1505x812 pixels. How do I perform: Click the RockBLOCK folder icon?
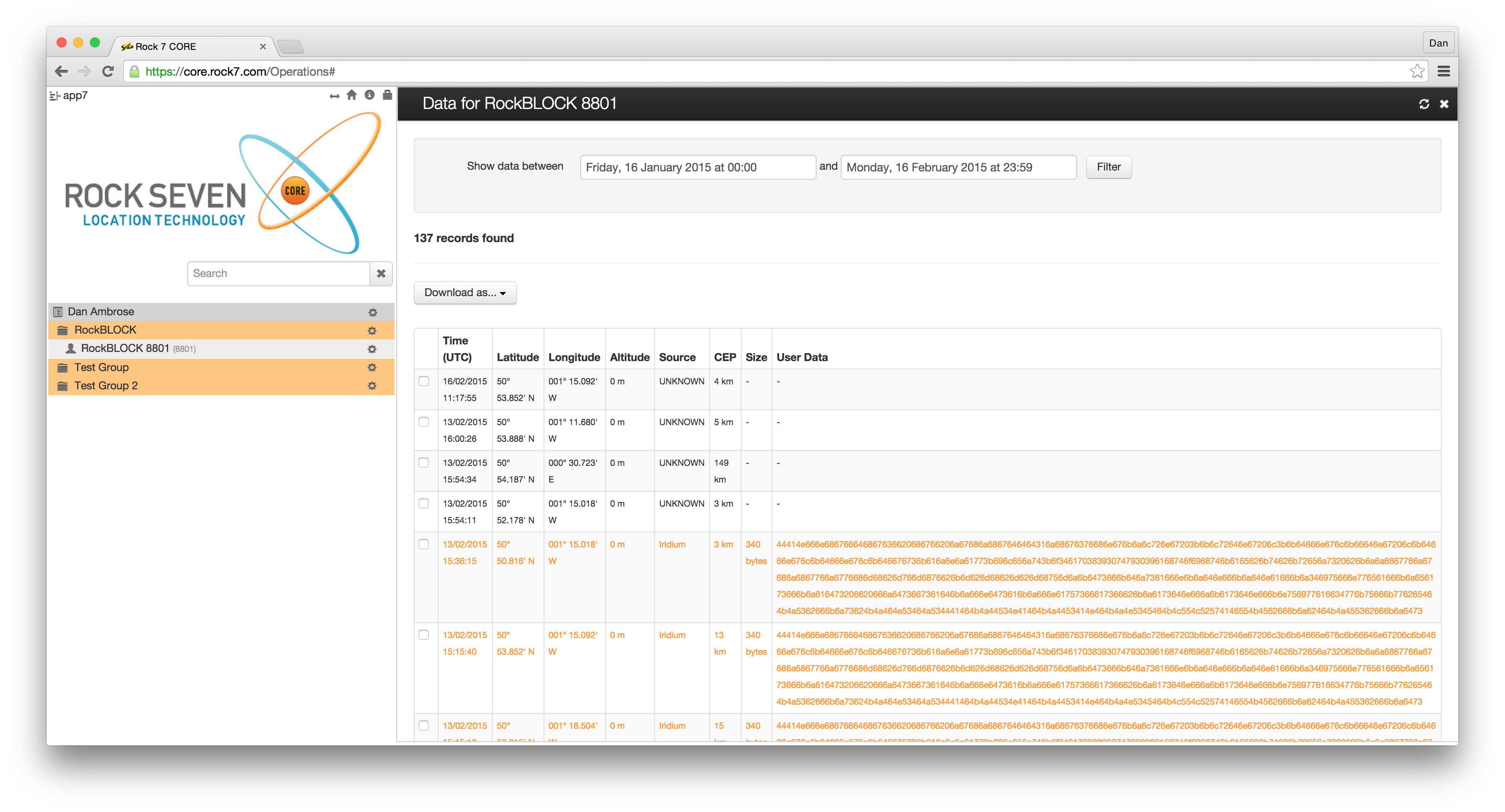point(62,330)
